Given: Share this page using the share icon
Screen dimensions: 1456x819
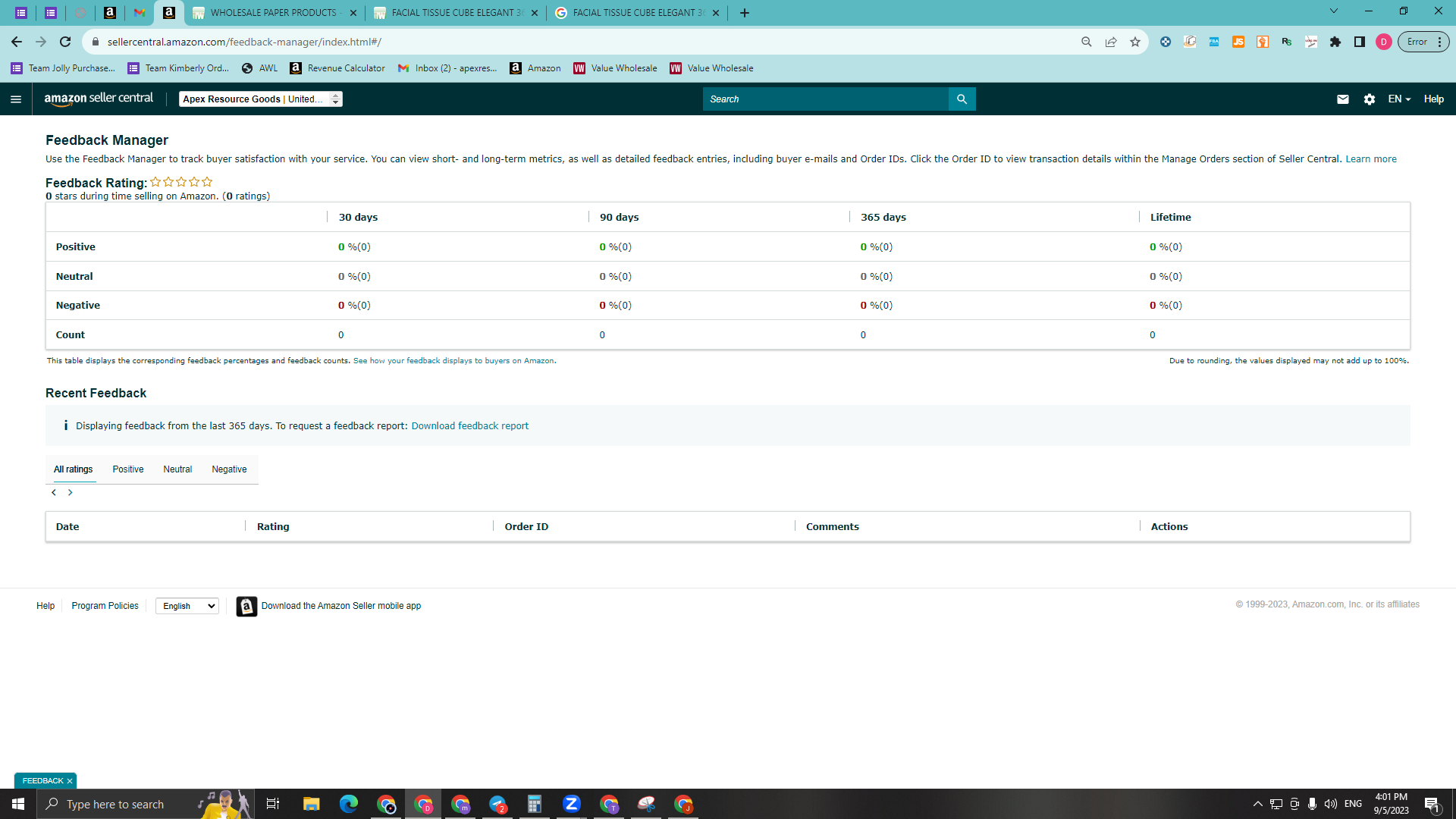Looking at the screenshot, I should click(x=1111, y=42).
